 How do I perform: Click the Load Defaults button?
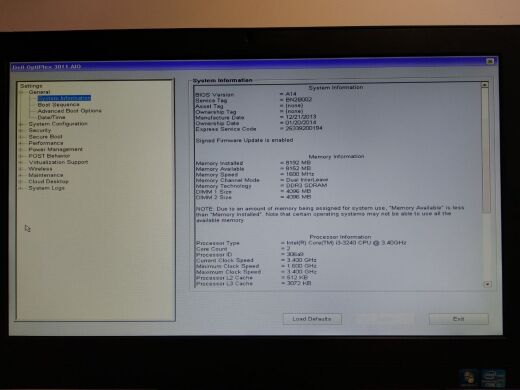tap(312, 319)
